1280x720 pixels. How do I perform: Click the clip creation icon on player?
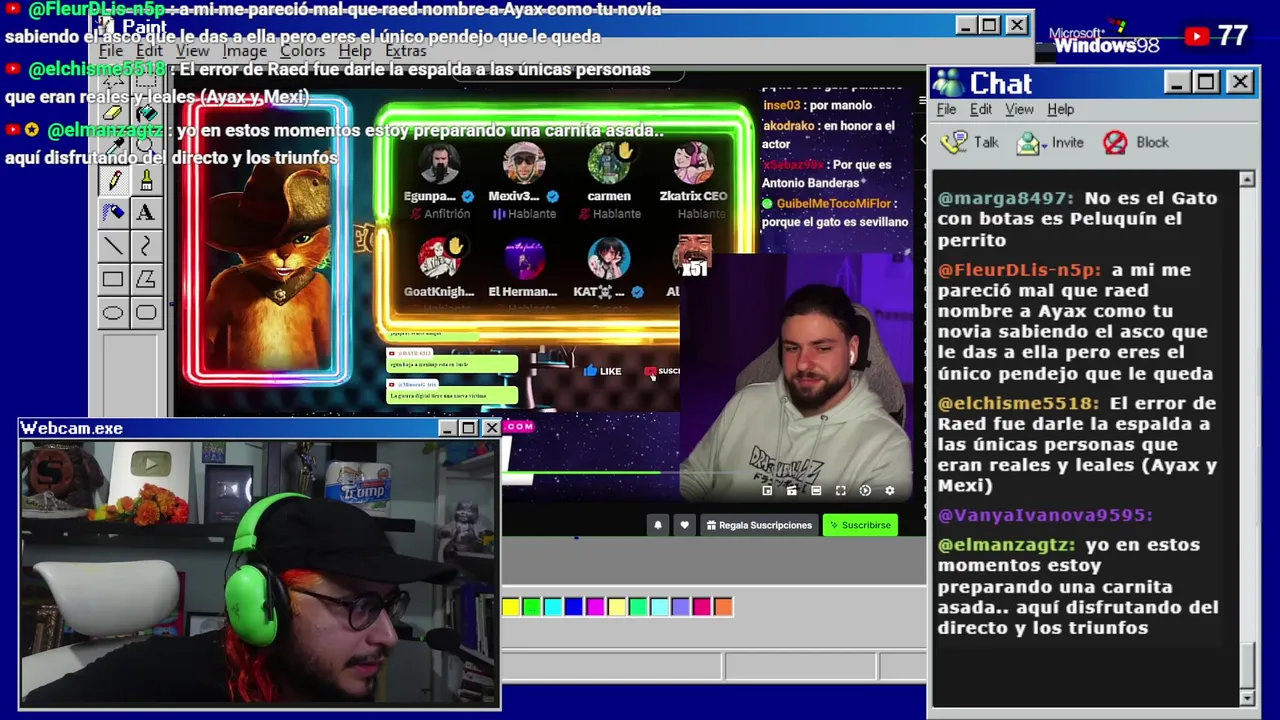pos(791,491)
